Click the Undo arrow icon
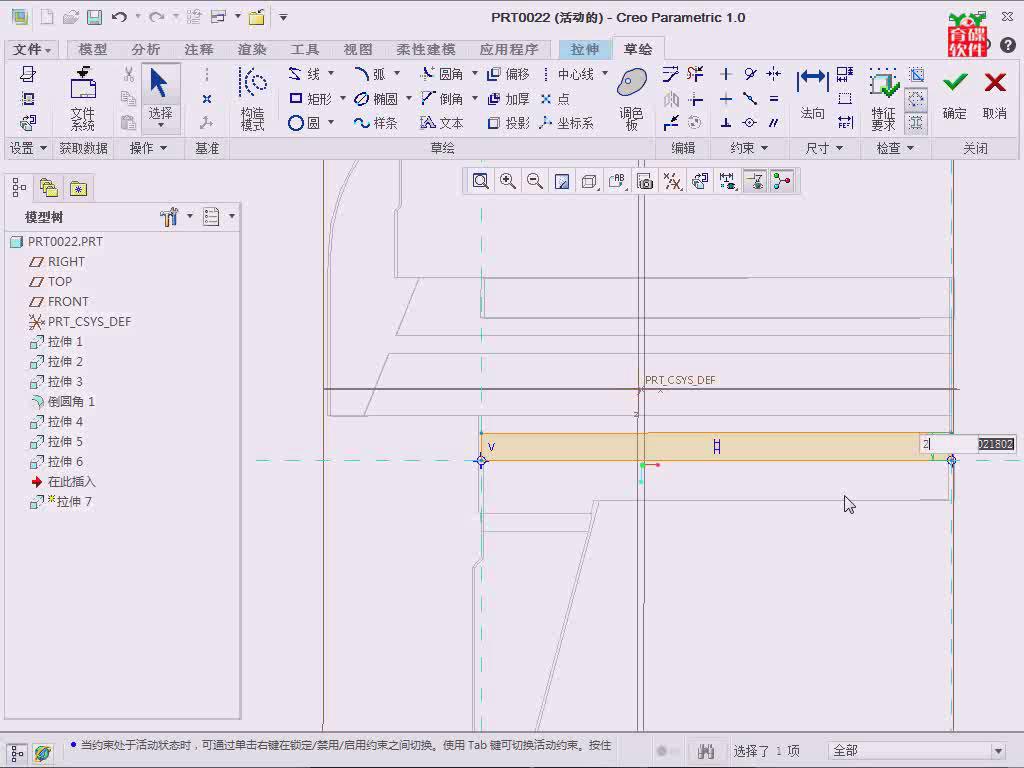Screen dimensions: 1024x768 click(x=119, y=18)
